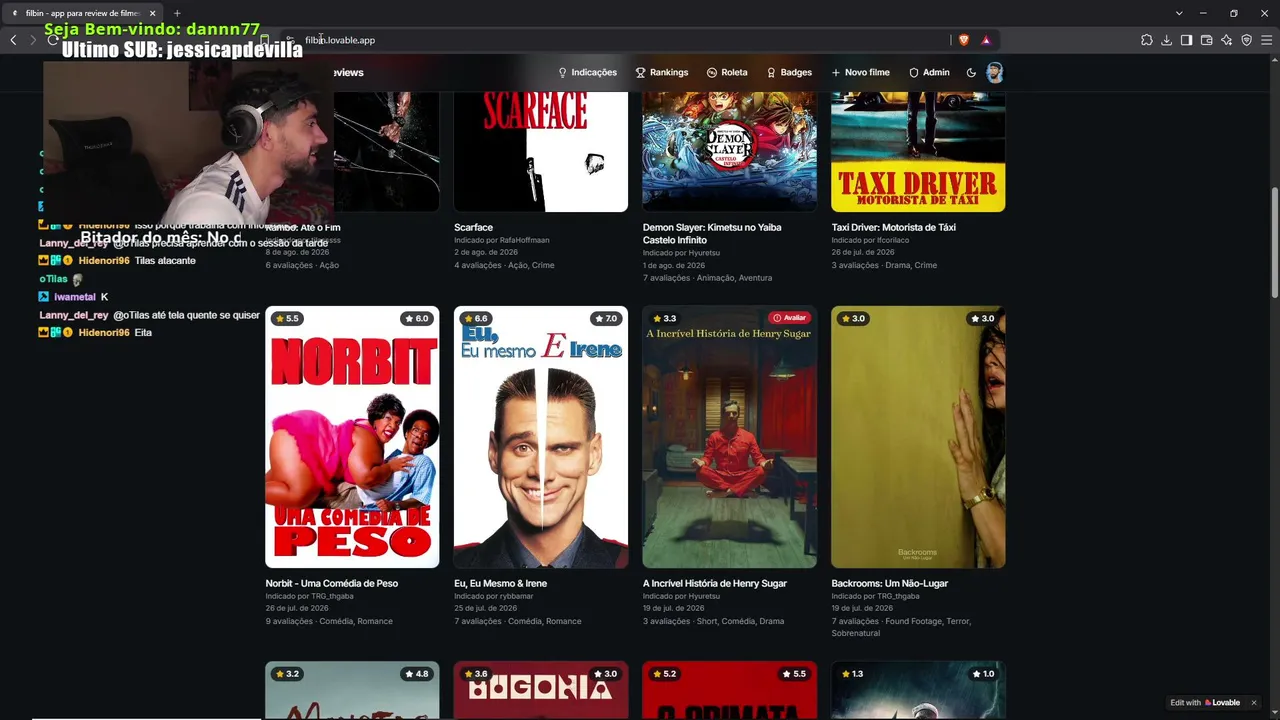The height and width of the screenshot is (720, 1280).
Task: Open the Edit with Lovable badge
Action: point(1205,703)
